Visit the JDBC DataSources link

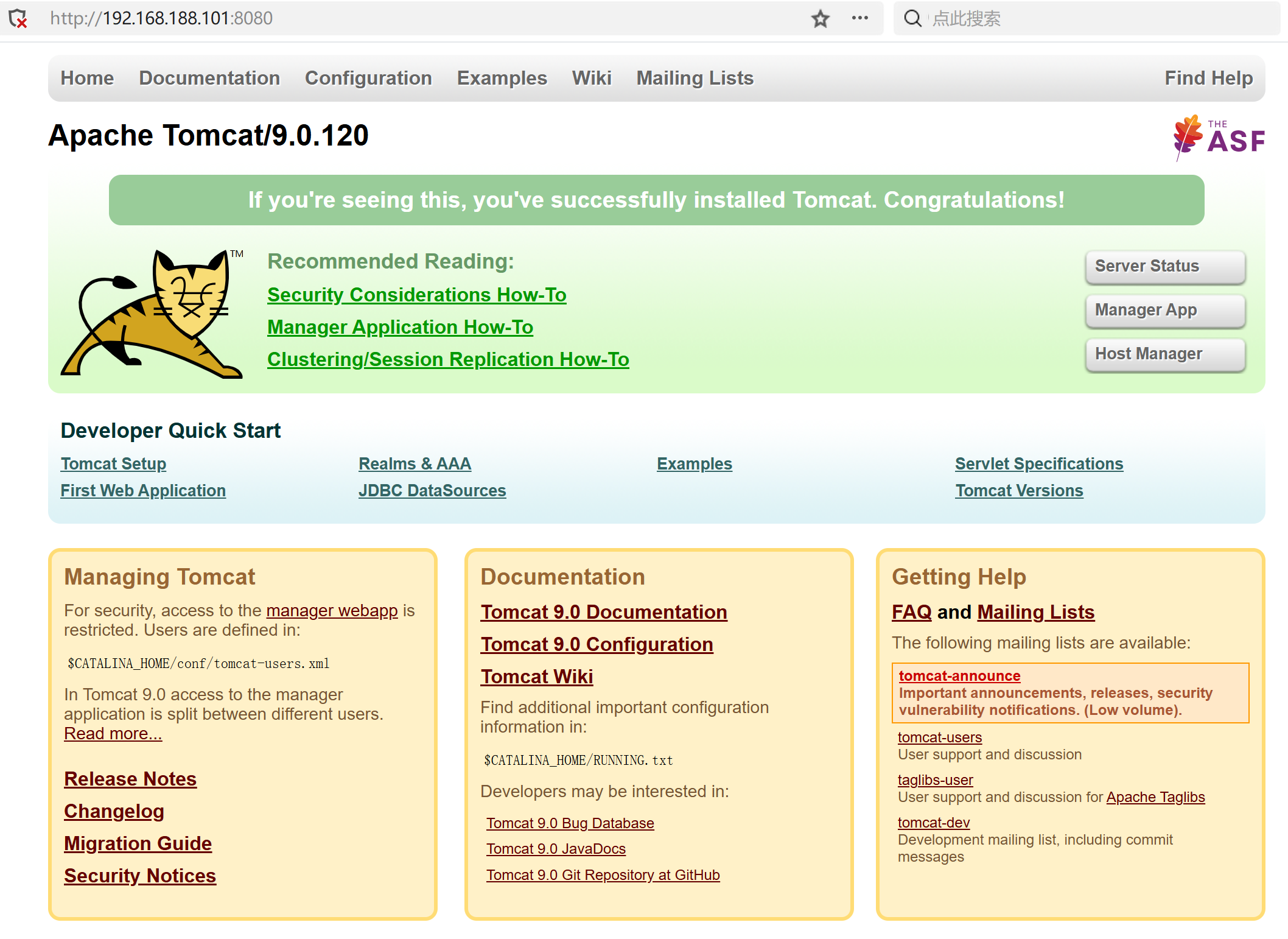(432, 491)
